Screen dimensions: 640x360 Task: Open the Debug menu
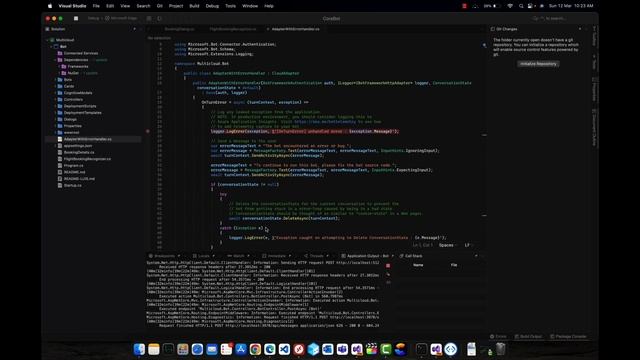pyautogui.click(x=212, y=6)
